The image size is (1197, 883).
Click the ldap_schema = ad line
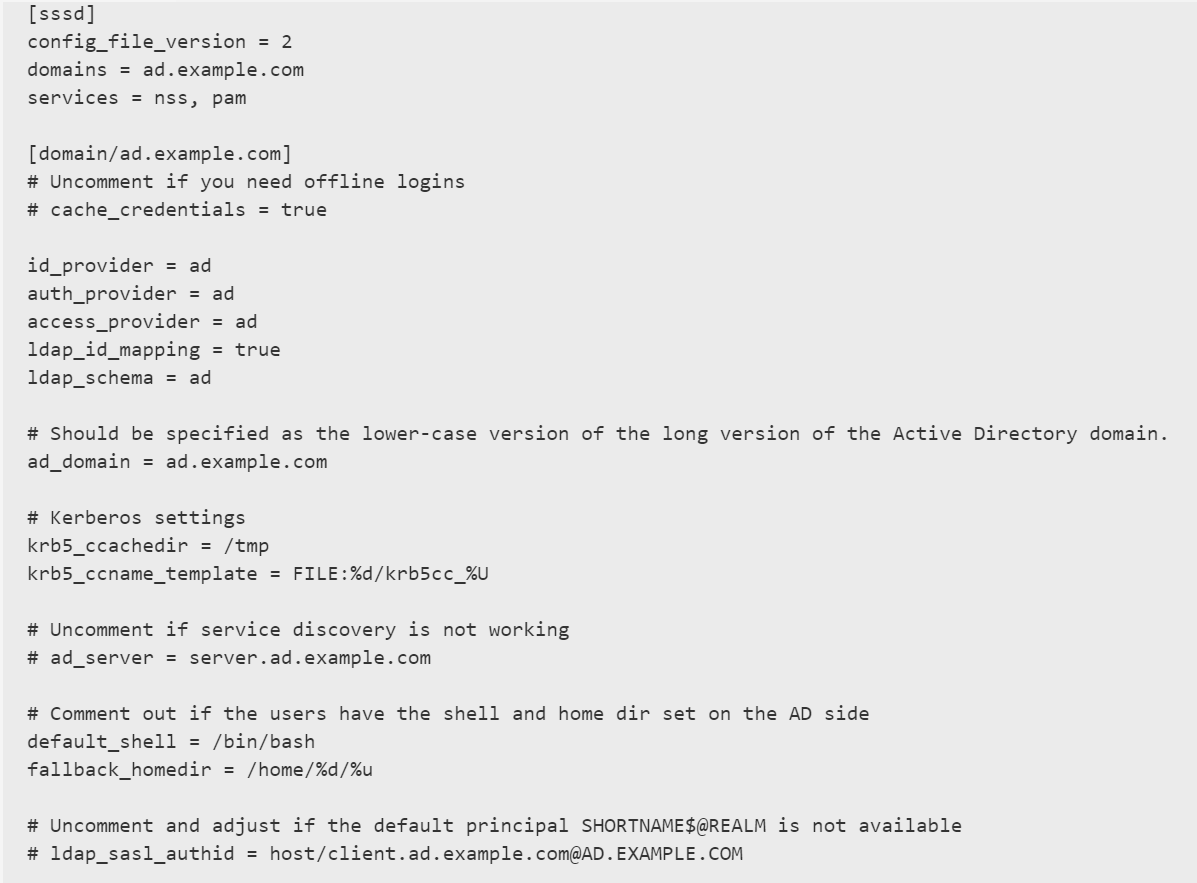(119, 378)
